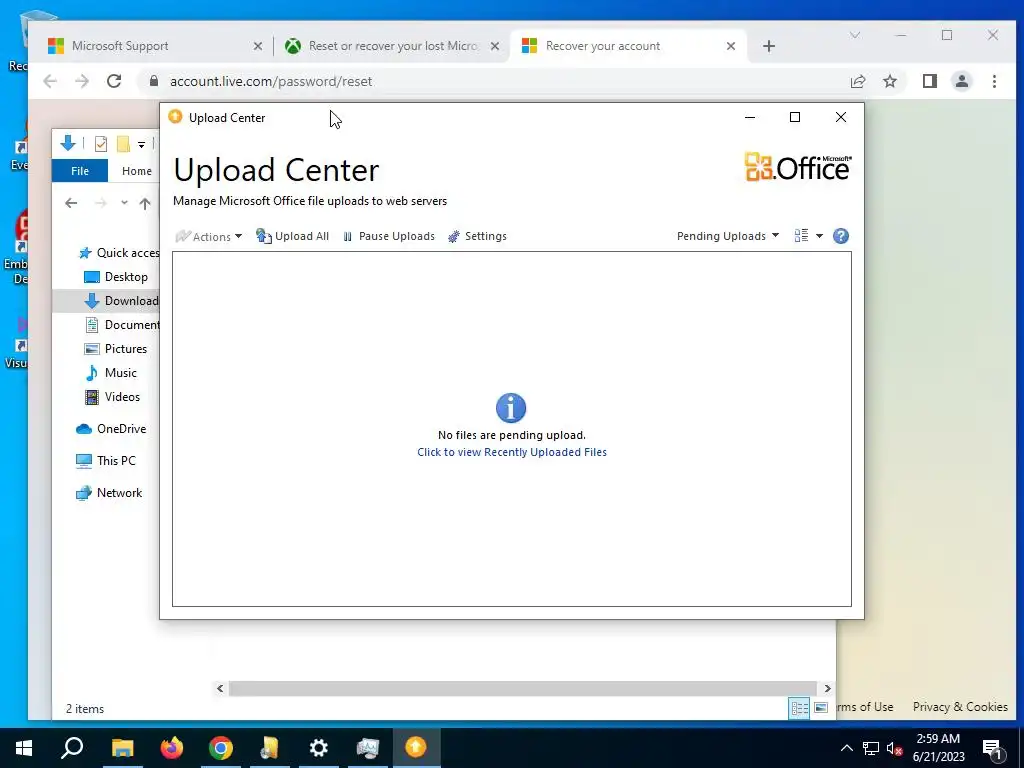Select the Recover your account tab
The height and width of the screenshot is (768, 1024).
coord(628,46)
